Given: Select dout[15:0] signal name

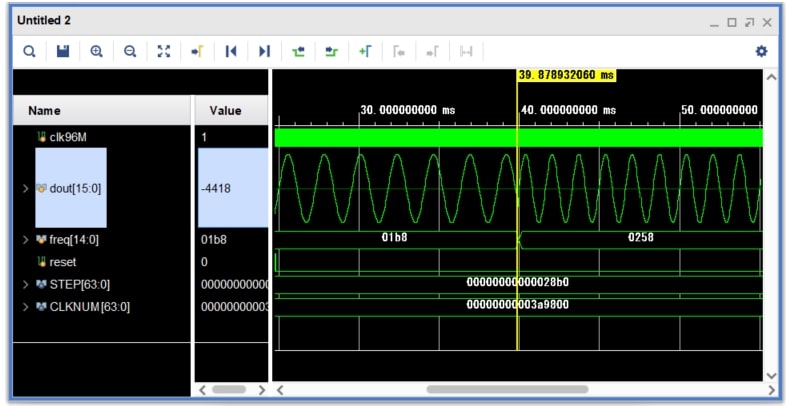Looking at the screenshot, I should 75,189.
